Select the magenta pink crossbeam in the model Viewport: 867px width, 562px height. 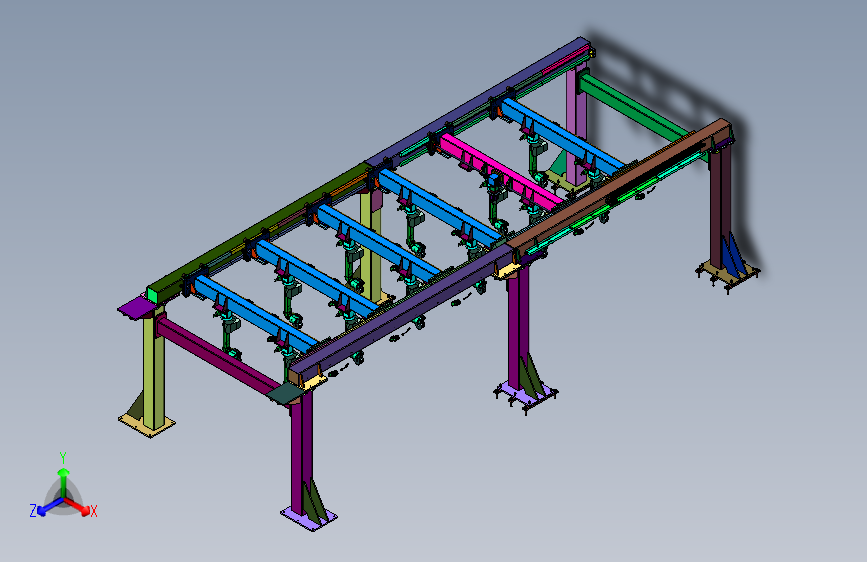click(501, 171)
